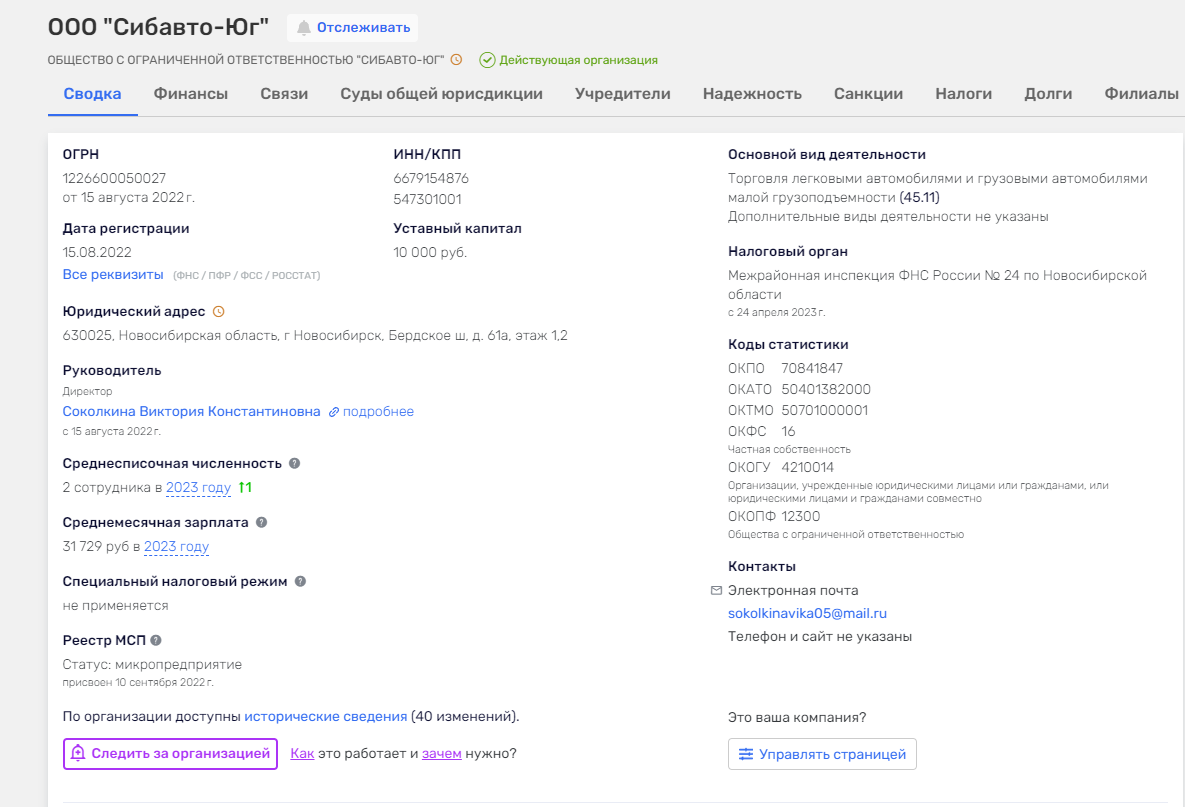Click the ОГРН number 1226600050027
This screenshot has height=807, width=1185.
tap(114, 178)
